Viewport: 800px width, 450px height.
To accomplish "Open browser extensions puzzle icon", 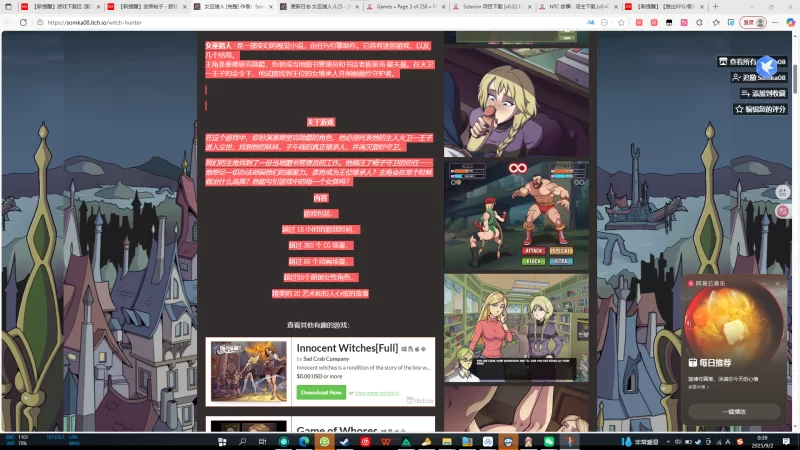I will (699, 22).
